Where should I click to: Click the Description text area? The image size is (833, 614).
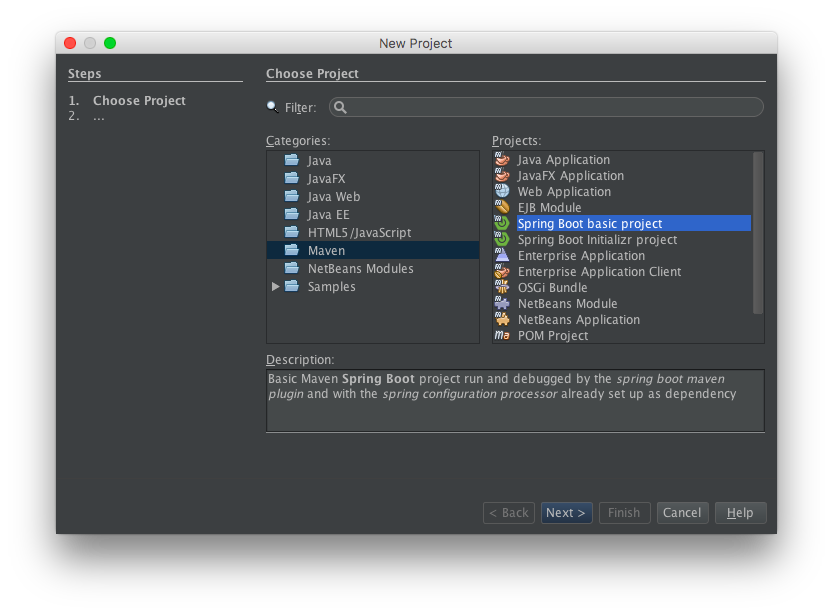point(515,400)
